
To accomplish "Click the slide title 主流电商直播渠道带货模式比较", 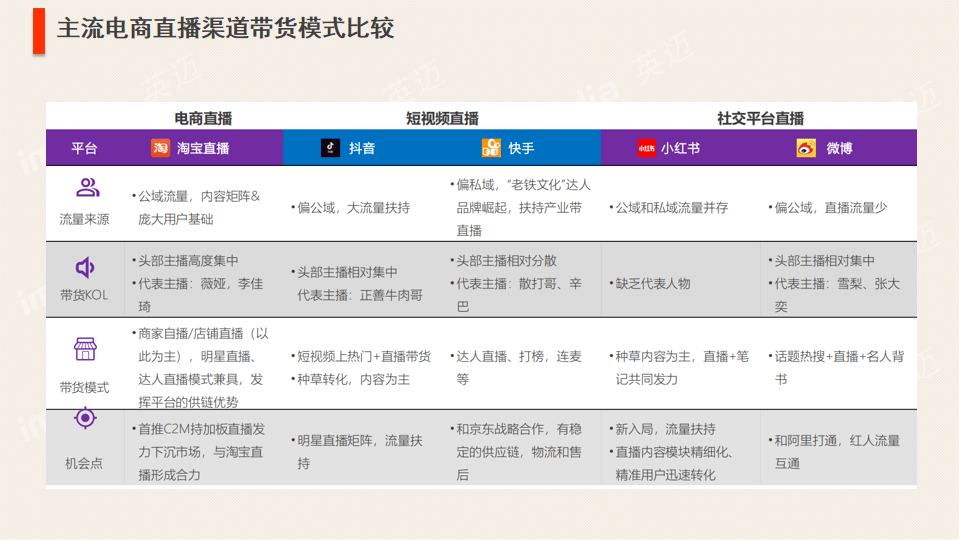I will pyautogui.click(x=225, y=28).
